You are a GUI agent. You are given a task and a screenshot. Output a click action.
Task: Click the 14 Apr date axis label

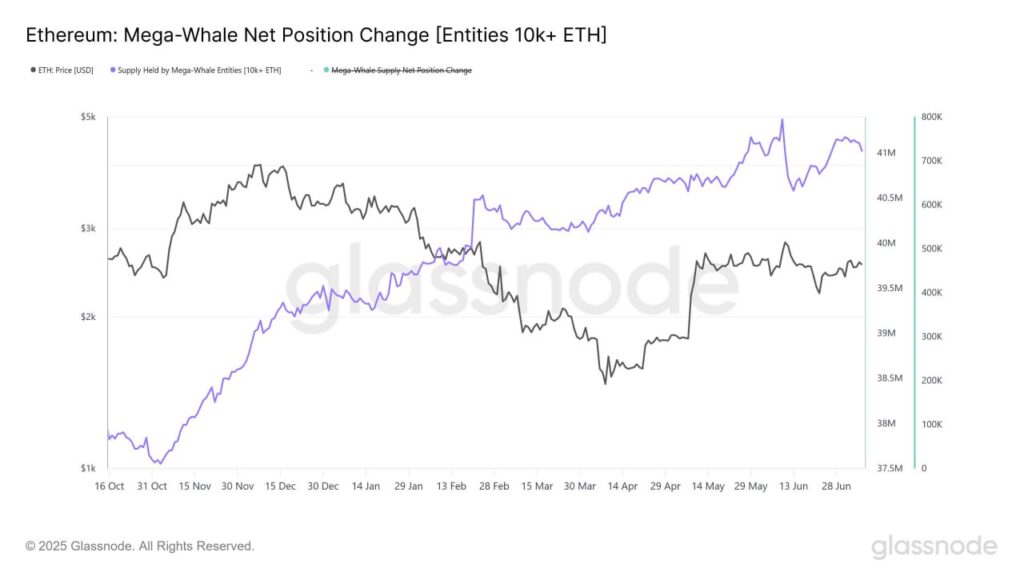(623, 486)
